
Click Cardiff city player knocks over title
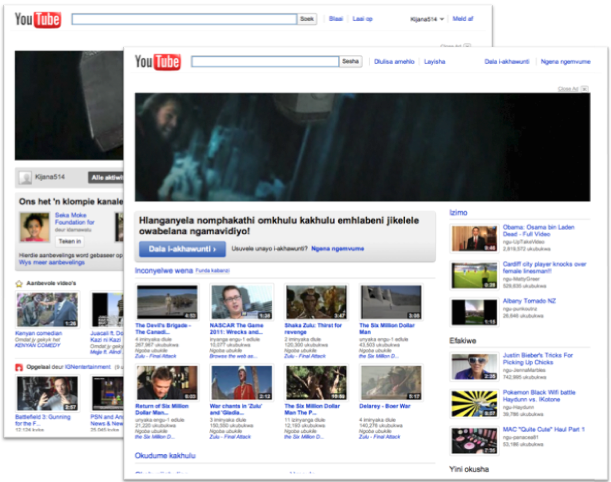(x=544, y=267)
